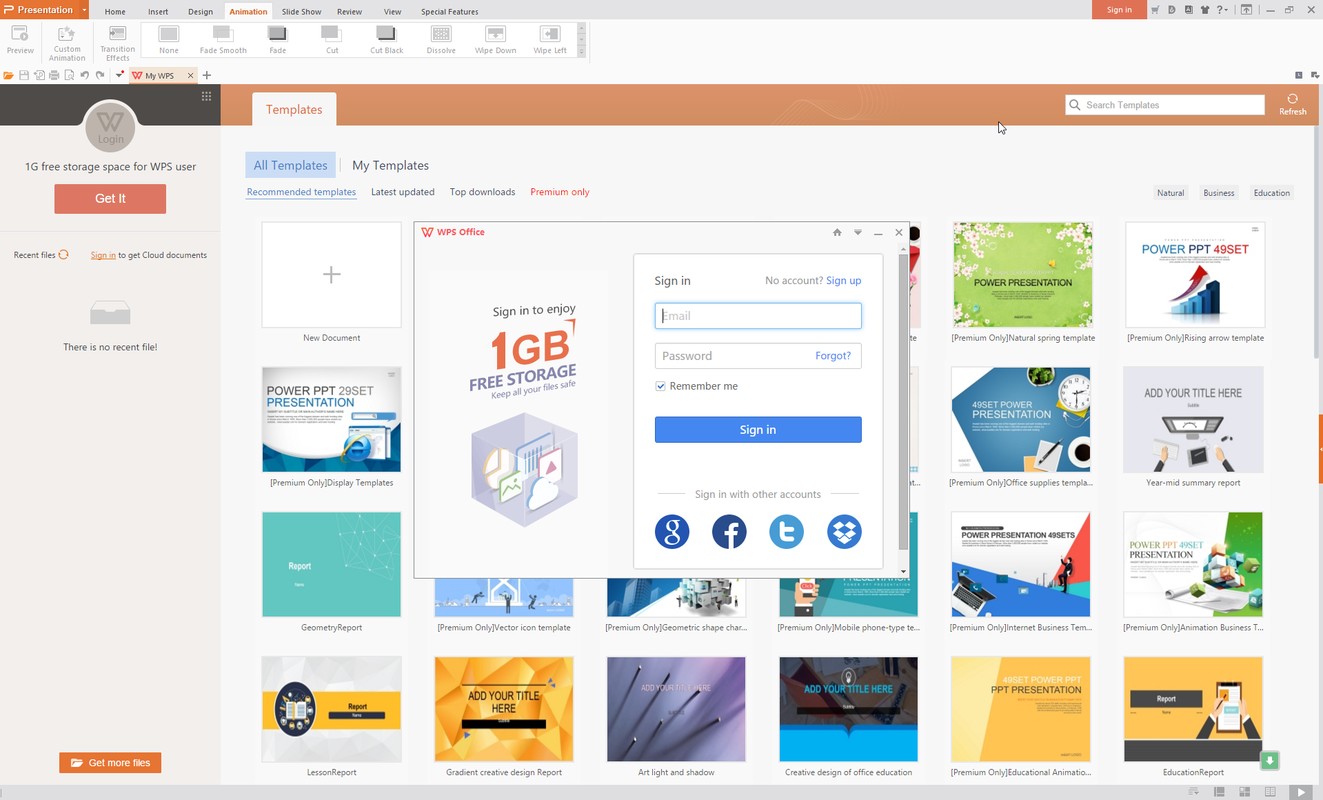Focus the Search Templates box
This screenshot has width=1323, height=800.
[1165, 105]
